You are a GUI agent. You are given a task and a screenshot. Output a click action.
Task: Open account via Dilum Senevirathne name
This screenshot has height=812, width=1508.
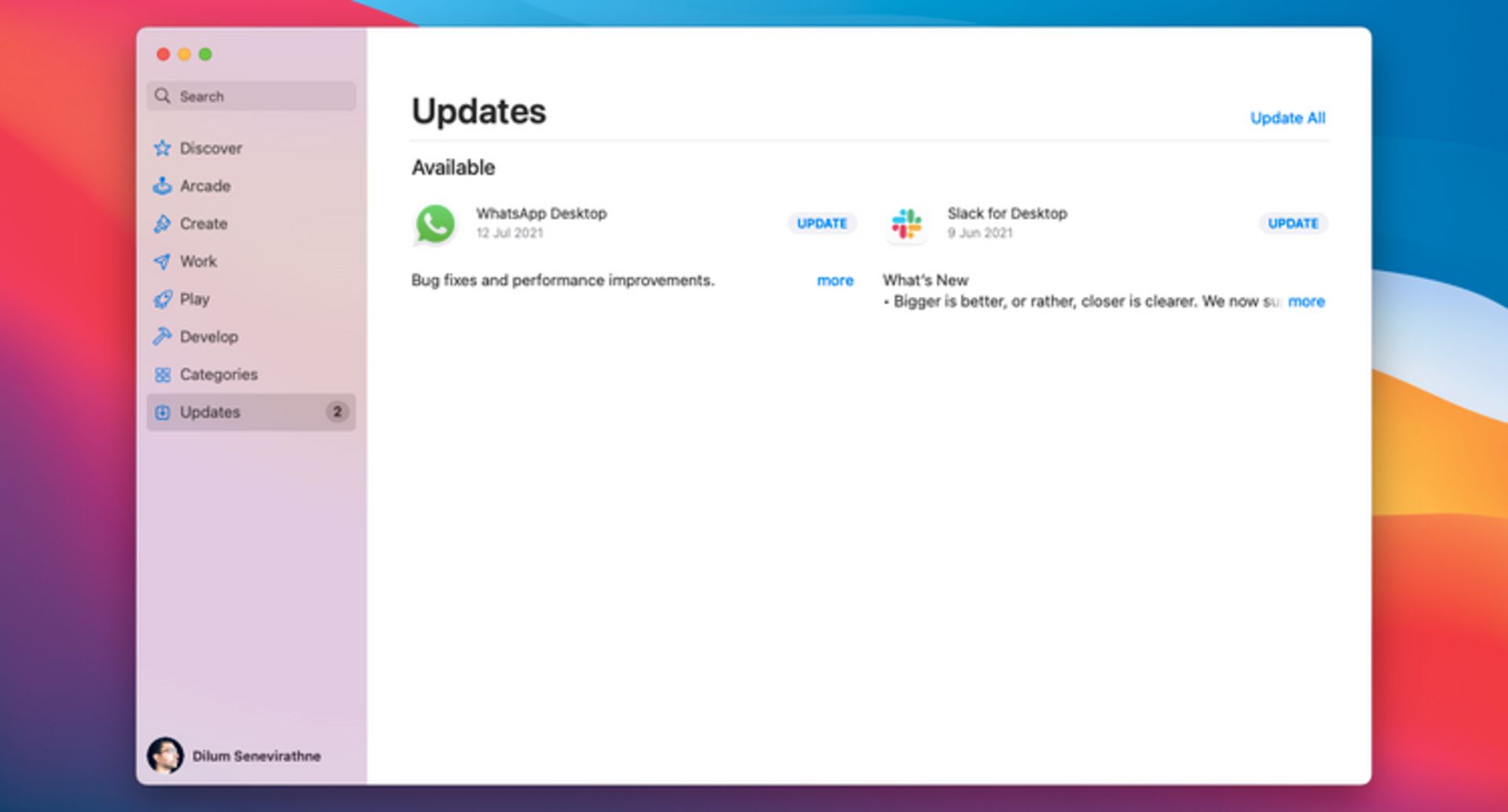256,756
